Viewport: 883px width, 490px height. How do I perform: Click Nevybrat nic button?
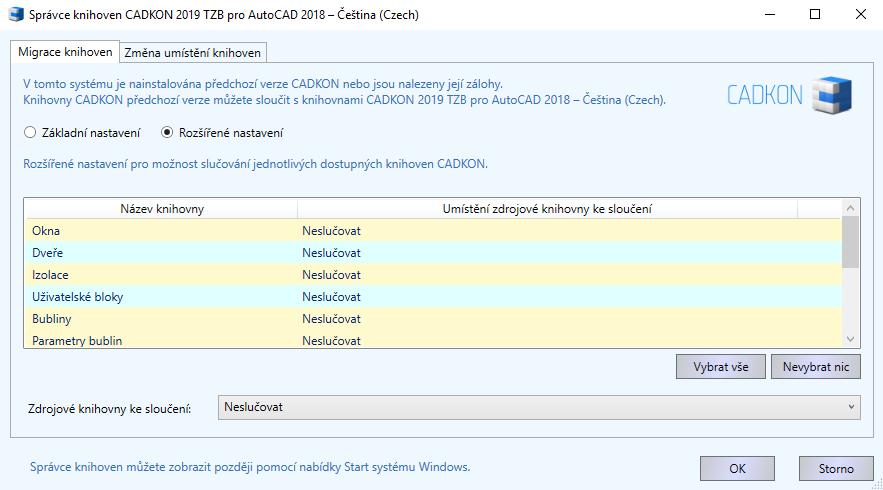(815, 367)
